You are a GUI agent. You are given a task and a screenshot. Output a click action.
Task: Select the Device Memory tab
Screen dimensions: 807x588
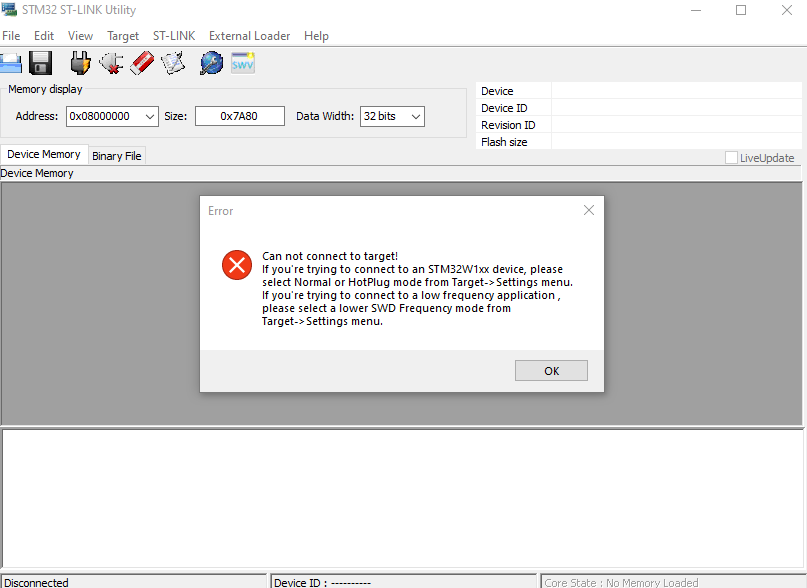(44, 155)
